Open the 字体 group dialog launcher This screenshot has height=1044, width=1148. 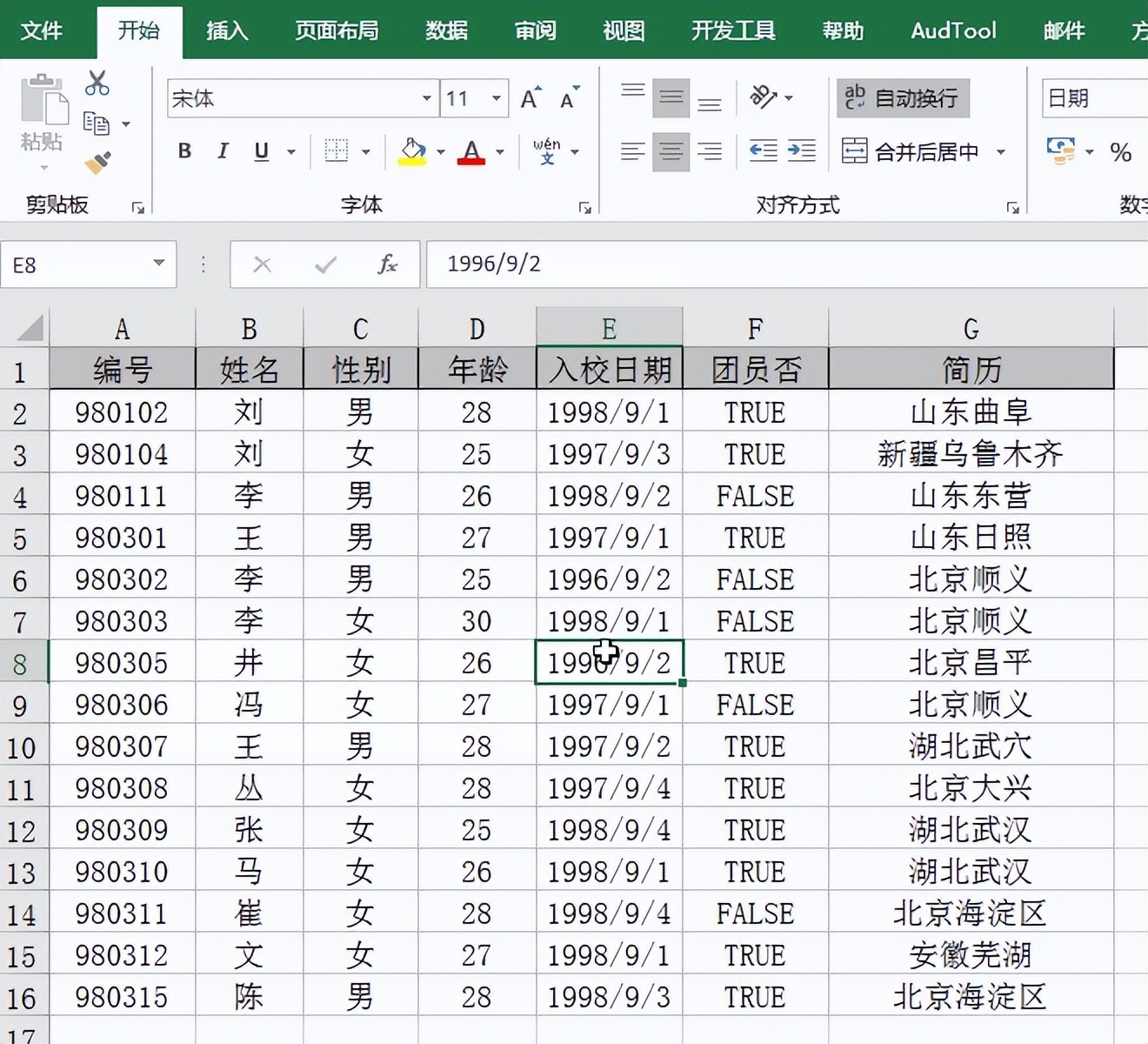pyautogui.click(x=585, y=207)
